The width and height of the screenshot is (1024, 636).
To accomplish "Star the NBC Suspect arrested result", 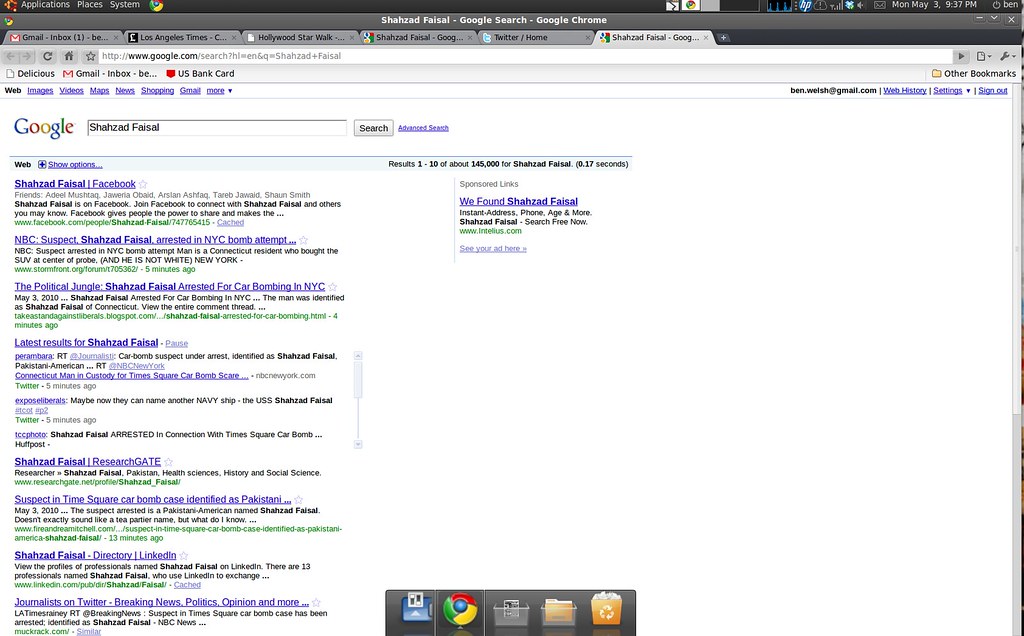I will click(303, 240).
